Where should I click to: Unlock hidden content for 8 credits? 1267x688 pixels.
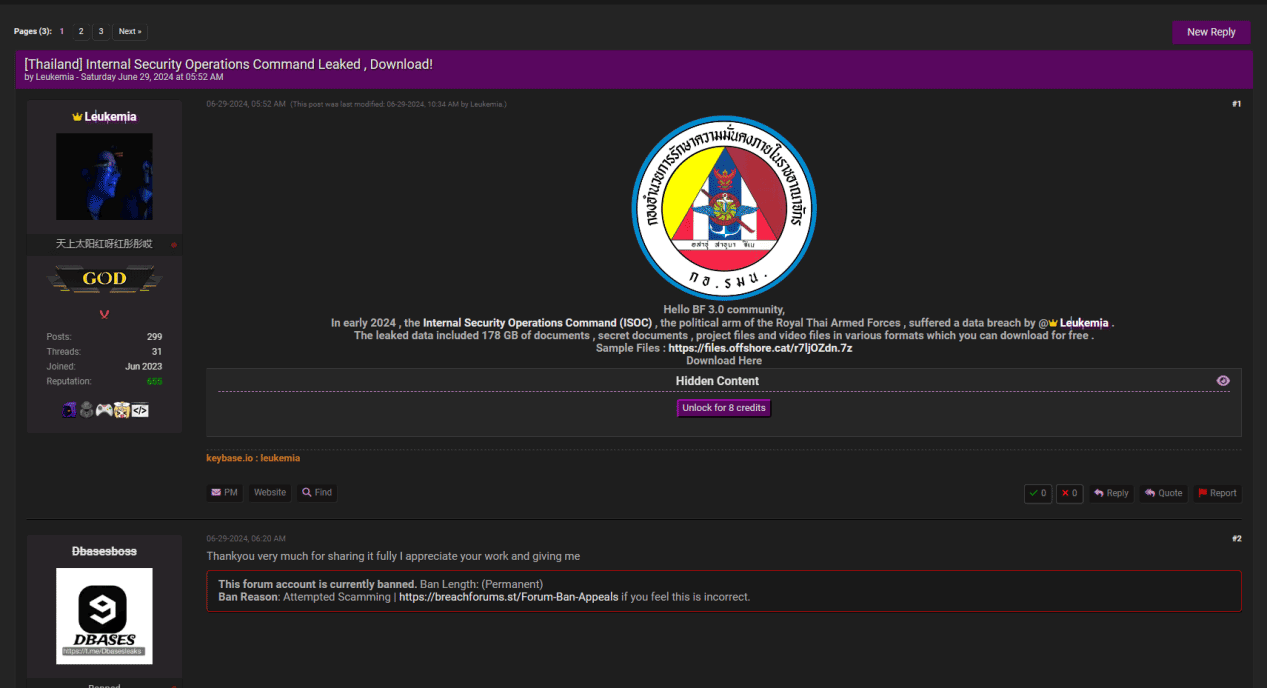click(x=724, y=408)
